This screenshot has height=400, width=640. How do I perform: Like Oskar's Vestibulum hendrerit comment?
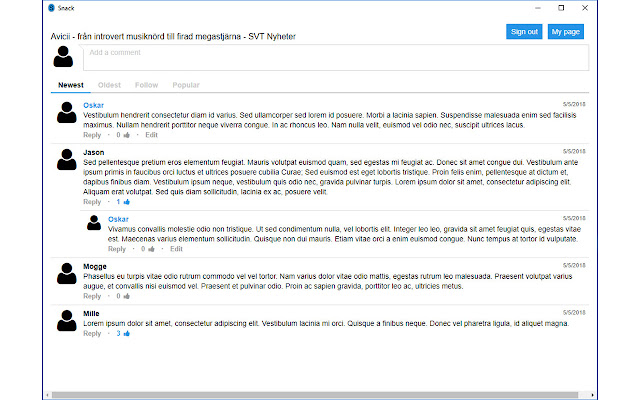127,135
